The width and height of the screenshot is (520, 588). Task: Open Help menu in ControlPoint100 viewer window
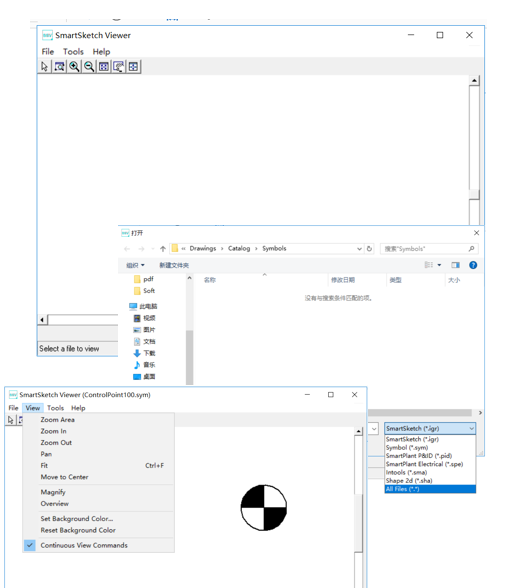point(78,408)
